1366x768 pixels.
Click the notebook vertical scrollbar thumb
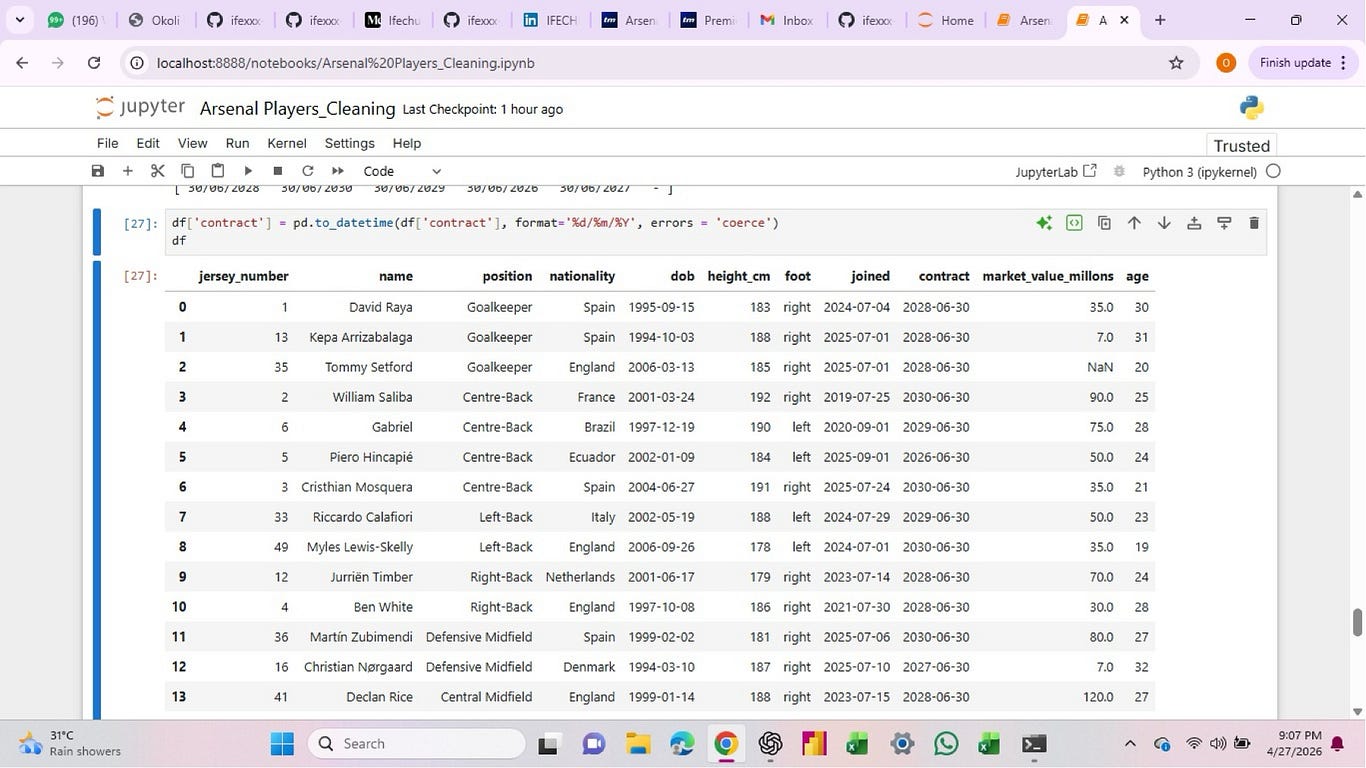point(1357,621)
